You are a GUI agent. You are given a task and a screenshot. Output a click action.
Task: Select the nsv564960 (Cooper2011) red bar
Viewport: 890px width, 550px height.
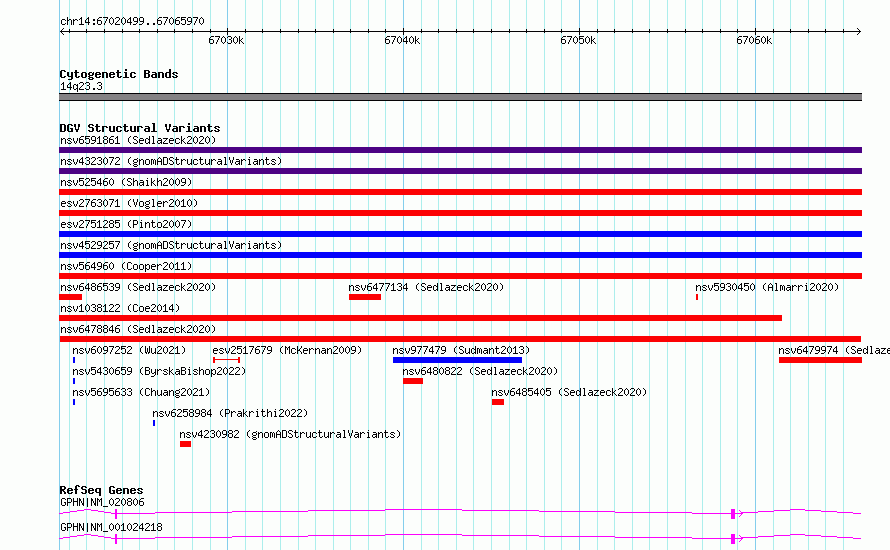coord(460,276)
